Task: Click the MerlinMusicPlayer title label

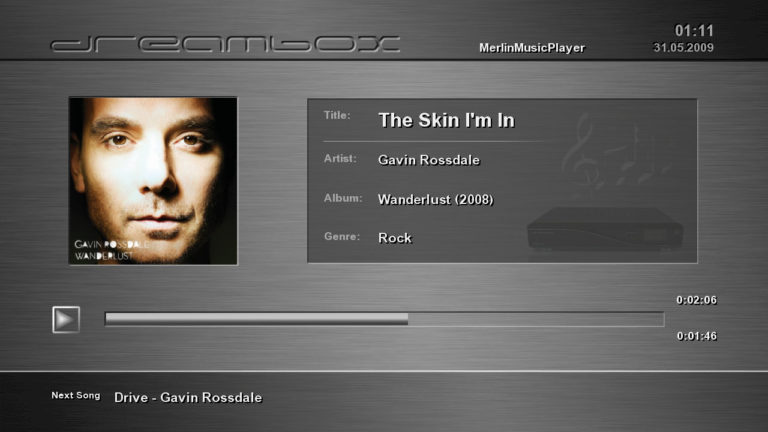Action: (x=532, y=48)
